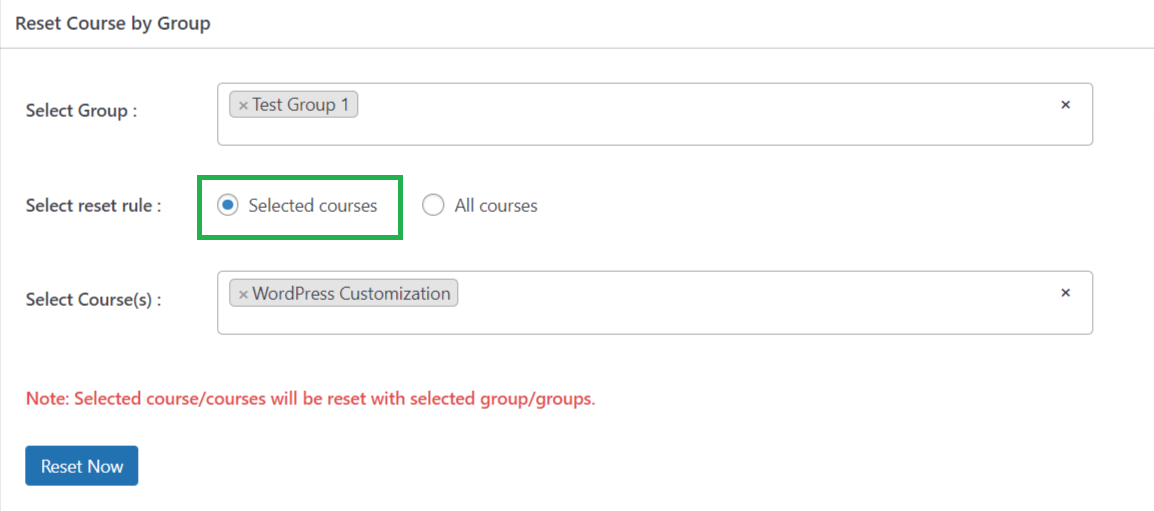The image size is (1154, 511).
Task: Click the Select Group label
Action: coord(82,111)
